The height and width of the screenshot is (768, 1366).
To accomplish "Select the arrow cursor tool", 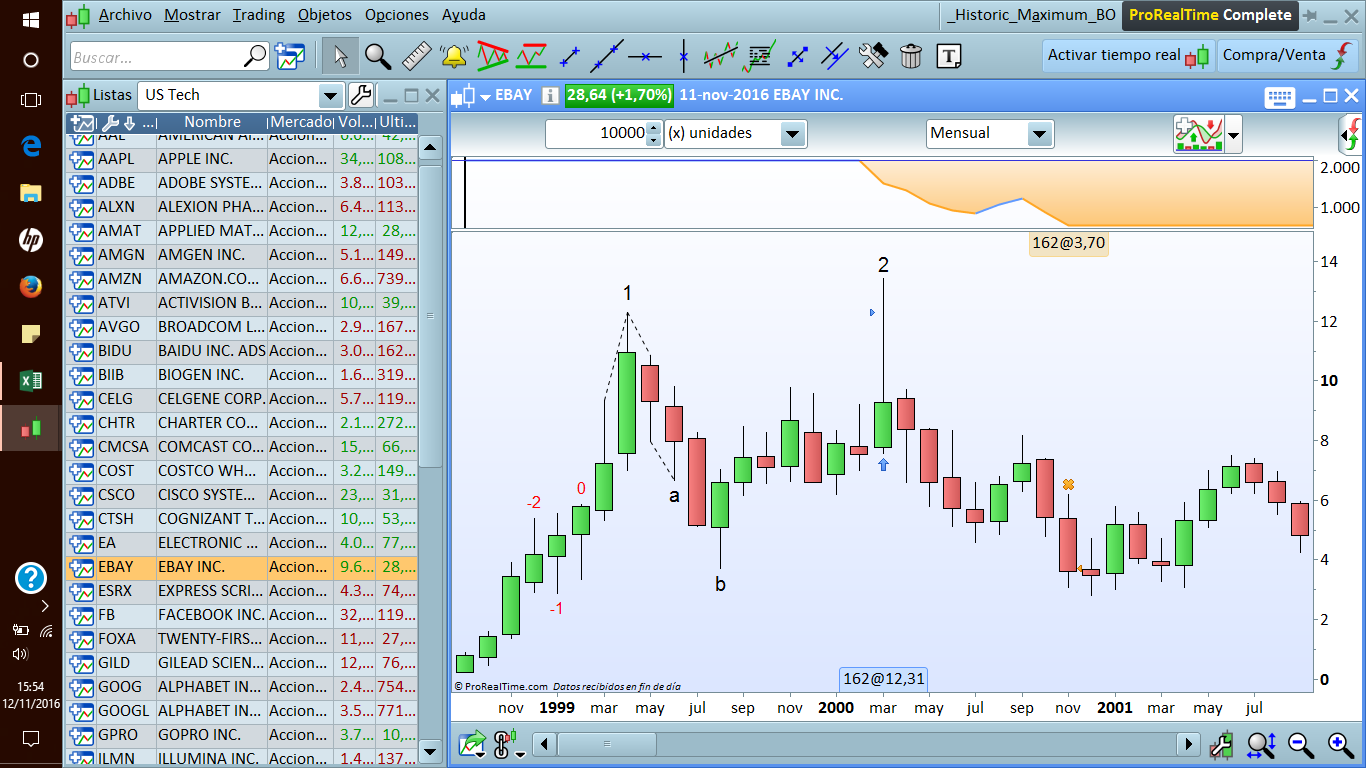I will [x=340, y=56].
